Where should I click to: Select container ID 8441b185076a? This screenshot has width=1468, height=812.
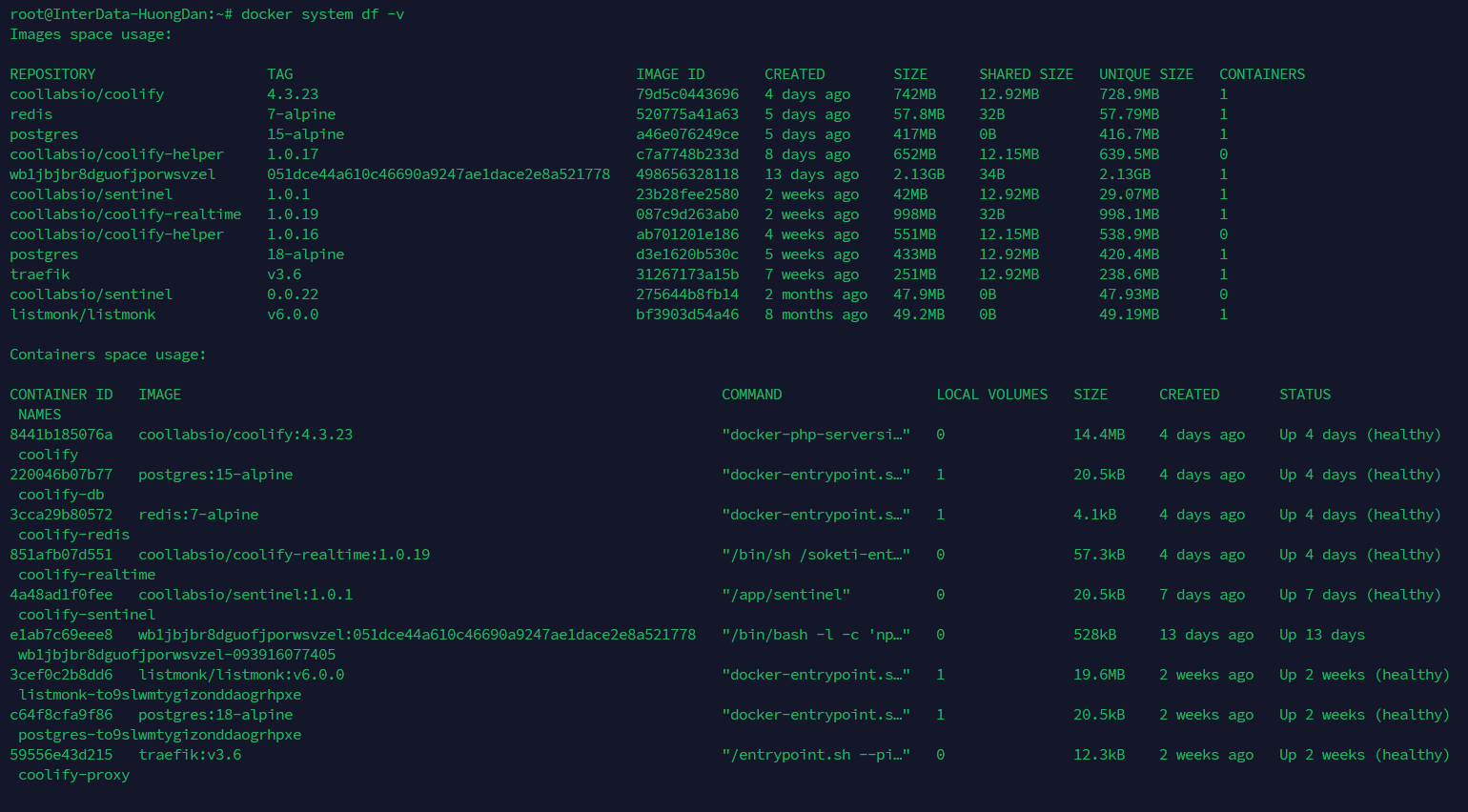click(61, 435)
